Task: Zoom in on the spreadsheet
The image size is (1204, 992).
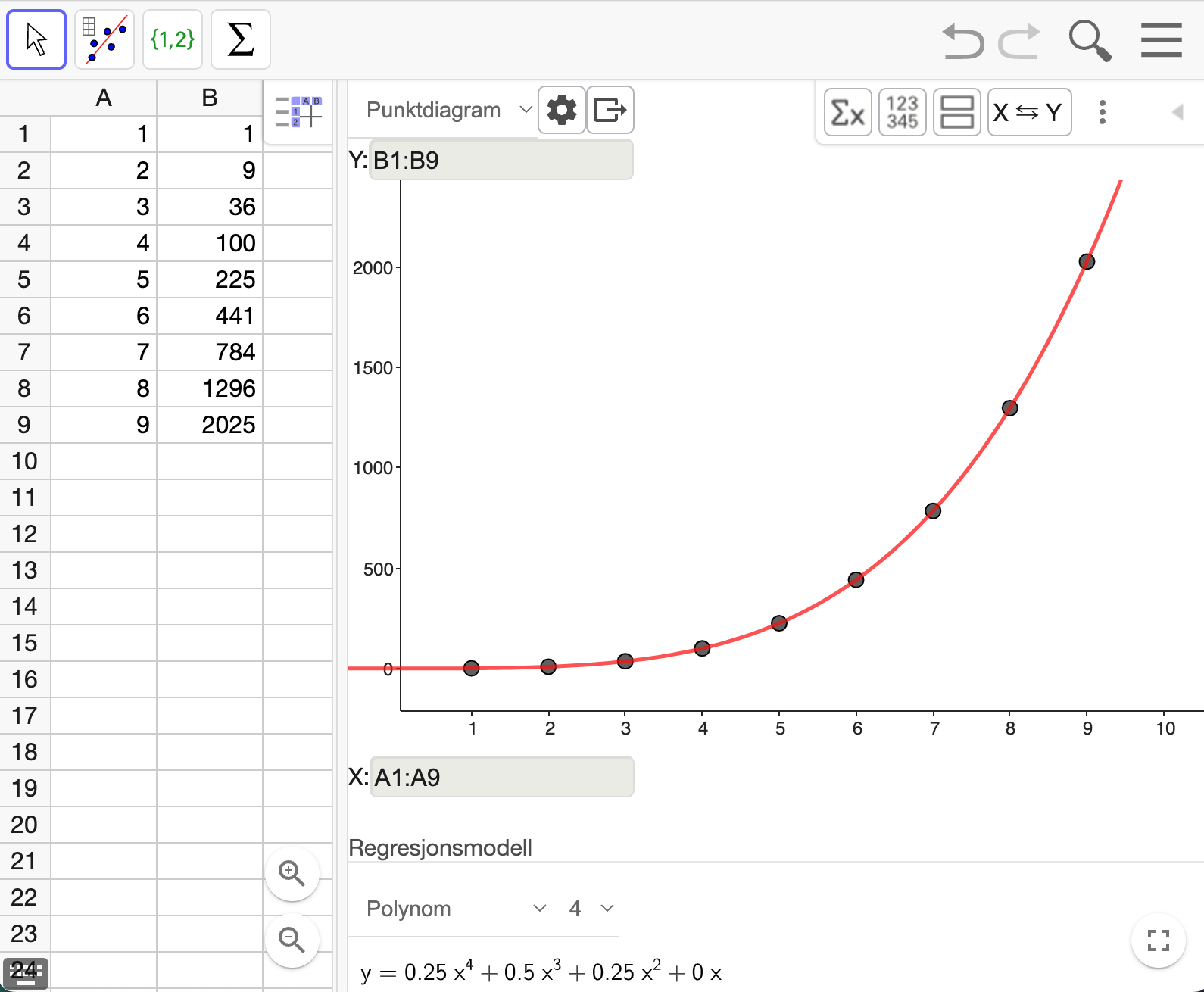Action: point(292,874)
